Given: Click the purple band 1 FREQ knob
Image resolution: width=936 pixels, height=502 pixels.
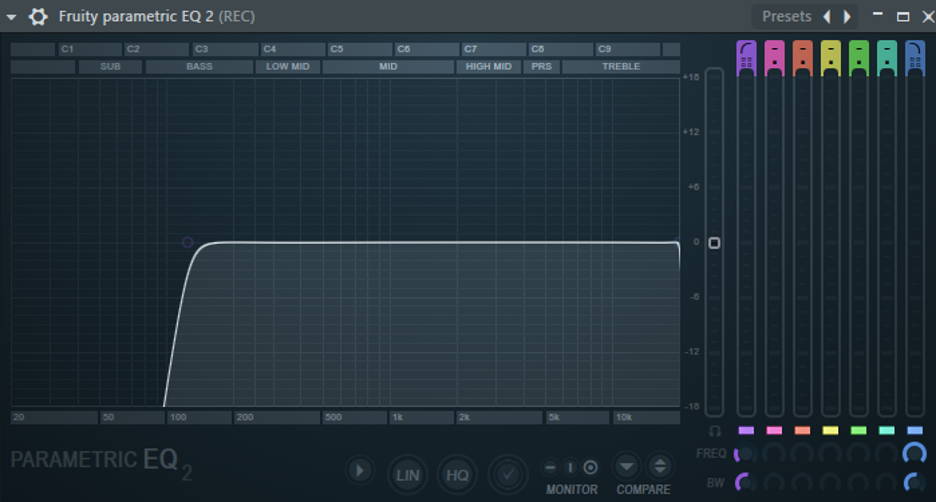Looking at the screenshot, I should [744, 454].
